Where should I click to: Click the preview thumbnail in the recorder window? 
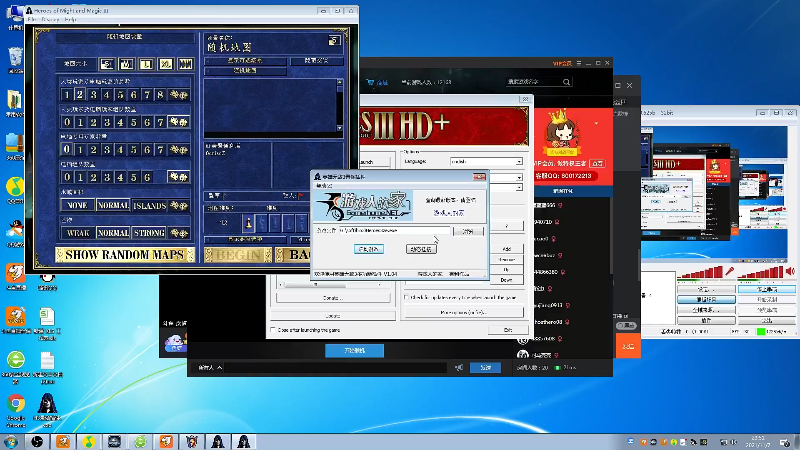tap(713, 193)
